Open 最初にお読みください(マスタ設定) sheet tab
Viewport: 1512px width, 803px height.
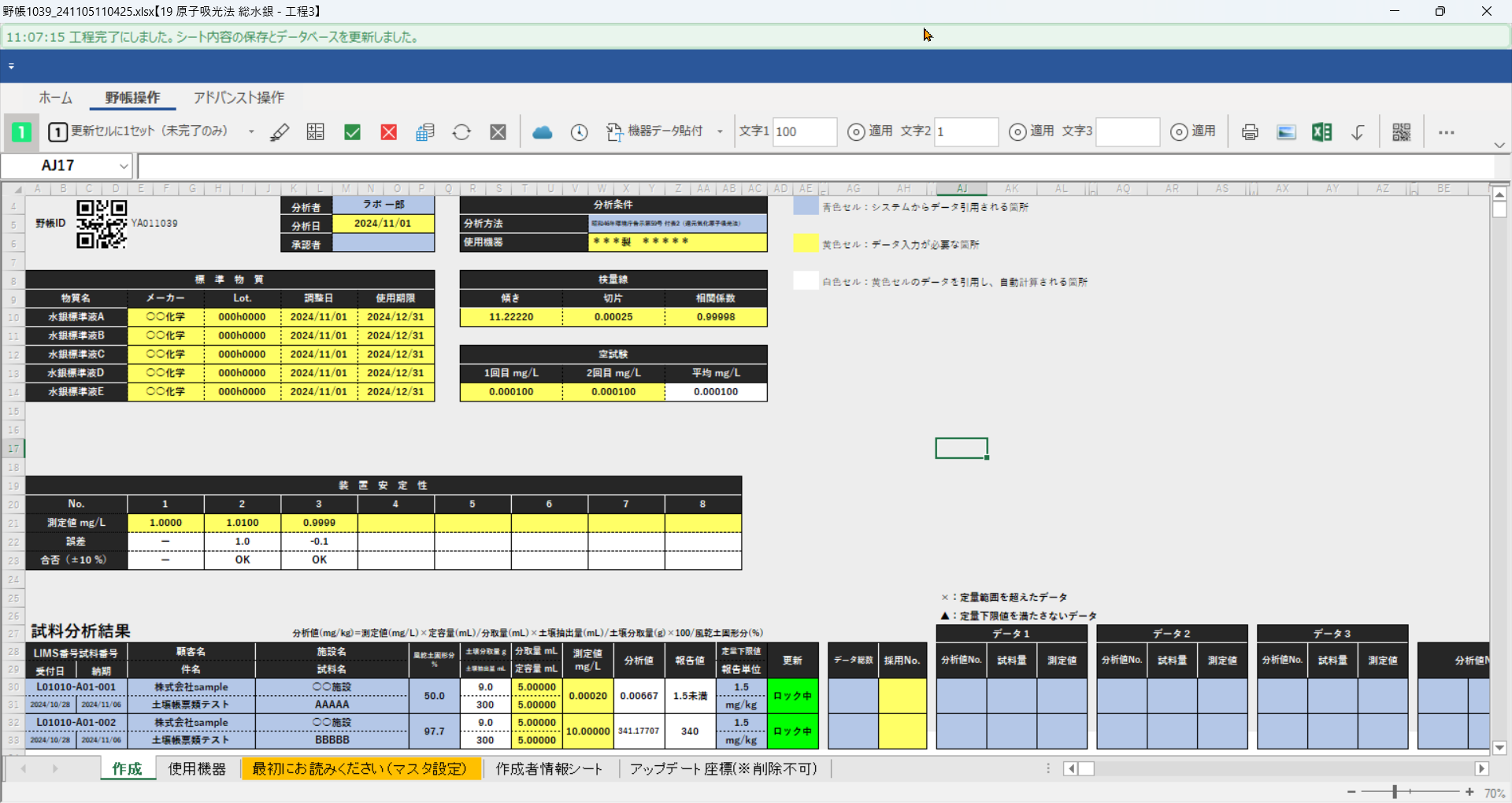point(360,769)
